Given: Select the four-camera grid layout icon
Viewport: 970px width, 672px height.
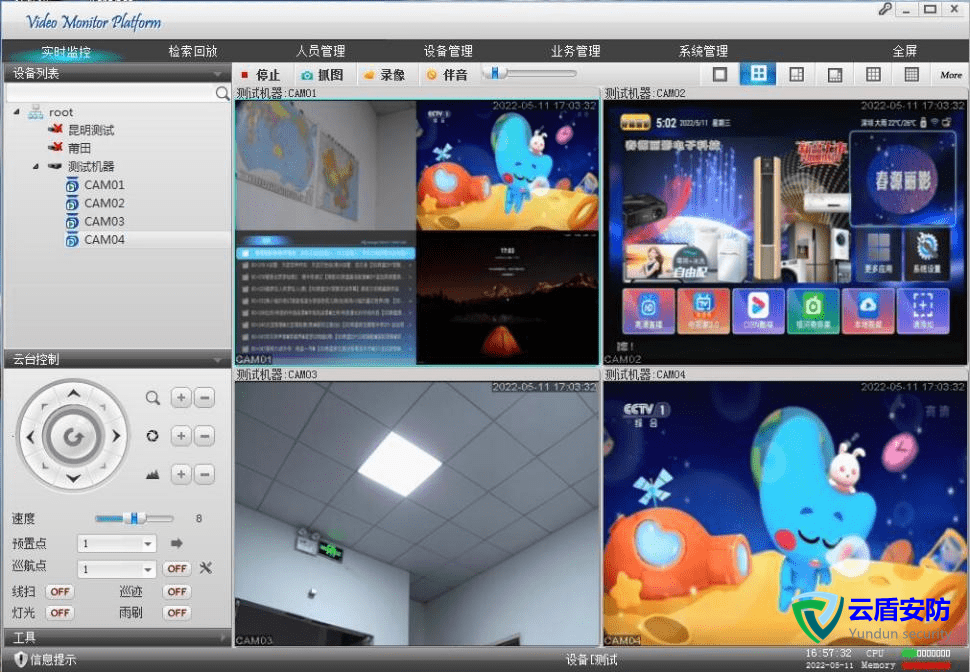Looking at the screenshot, I should coord(758,75).
